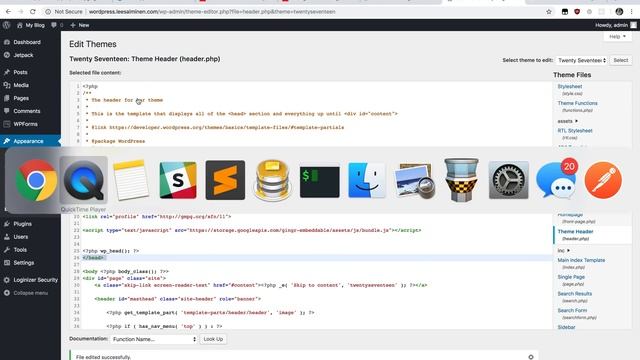Switch to Messages app with badge

[556, 180]
